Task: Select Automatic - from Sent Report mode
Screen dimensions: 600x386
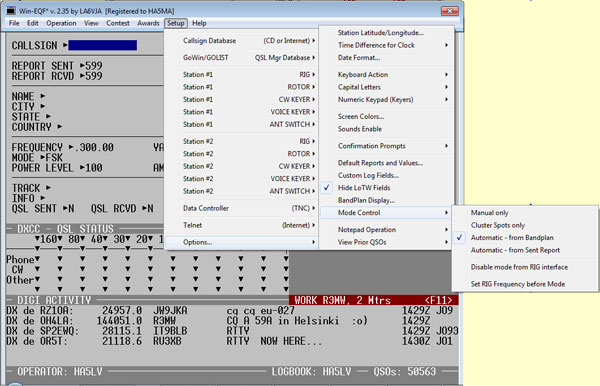Action: pyautogui.click(x=525, y=250)
